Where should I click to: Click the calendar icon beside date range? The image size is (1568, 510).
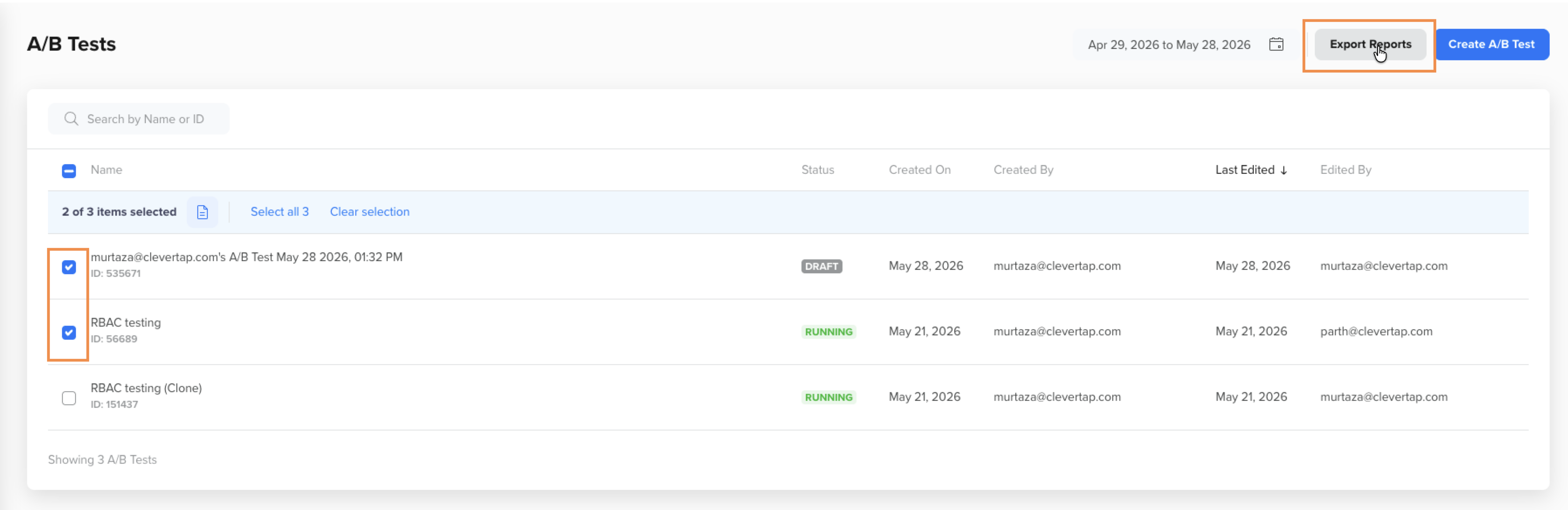(1276, 45)
